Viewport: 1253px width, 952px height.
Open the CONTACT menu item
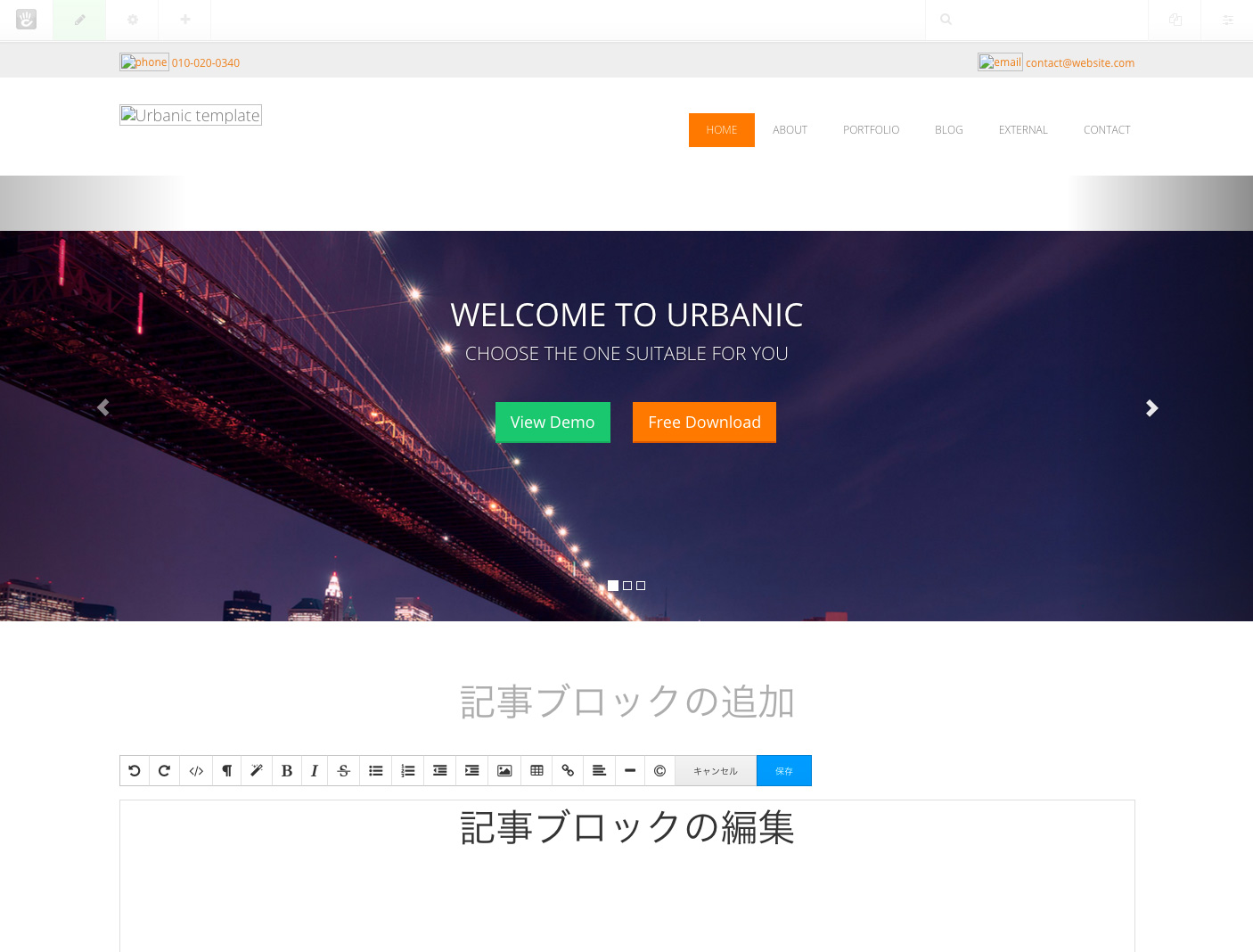[x=1107, y=130]
